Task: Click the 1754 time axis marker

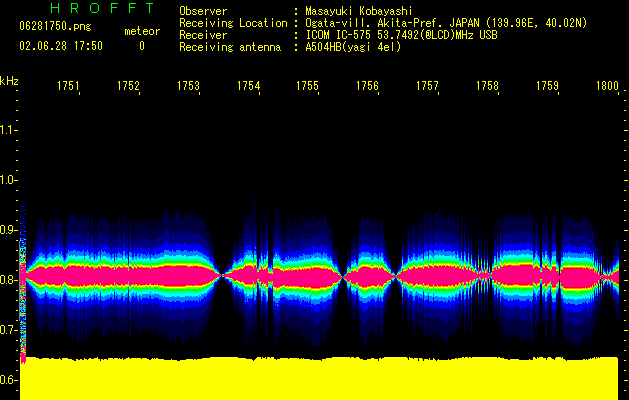Action: (x=248, y=86)
